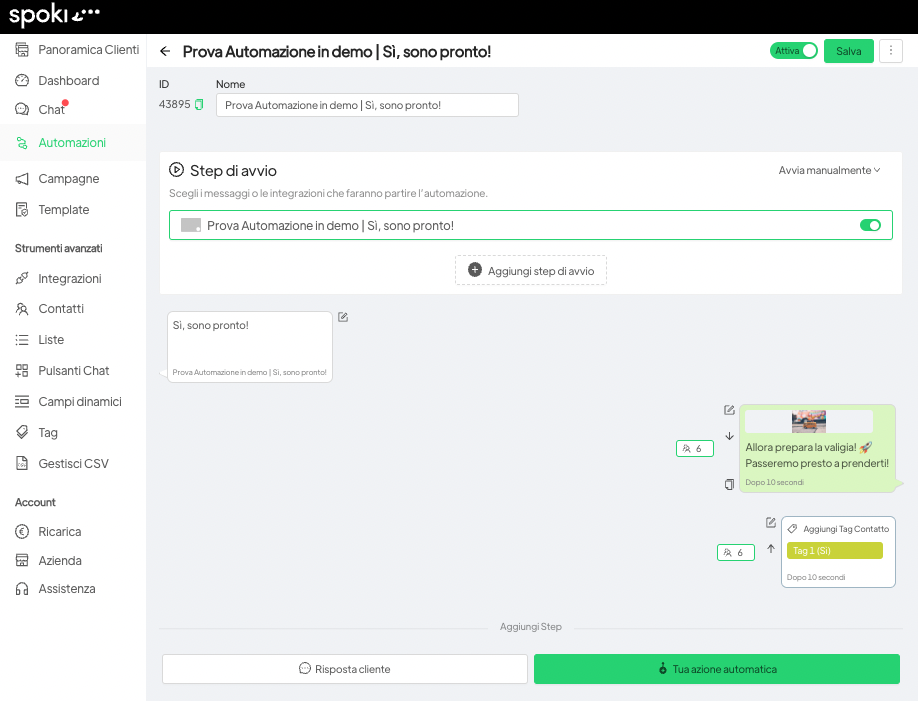Disable the start step toggle switch

tap(870, 226)
